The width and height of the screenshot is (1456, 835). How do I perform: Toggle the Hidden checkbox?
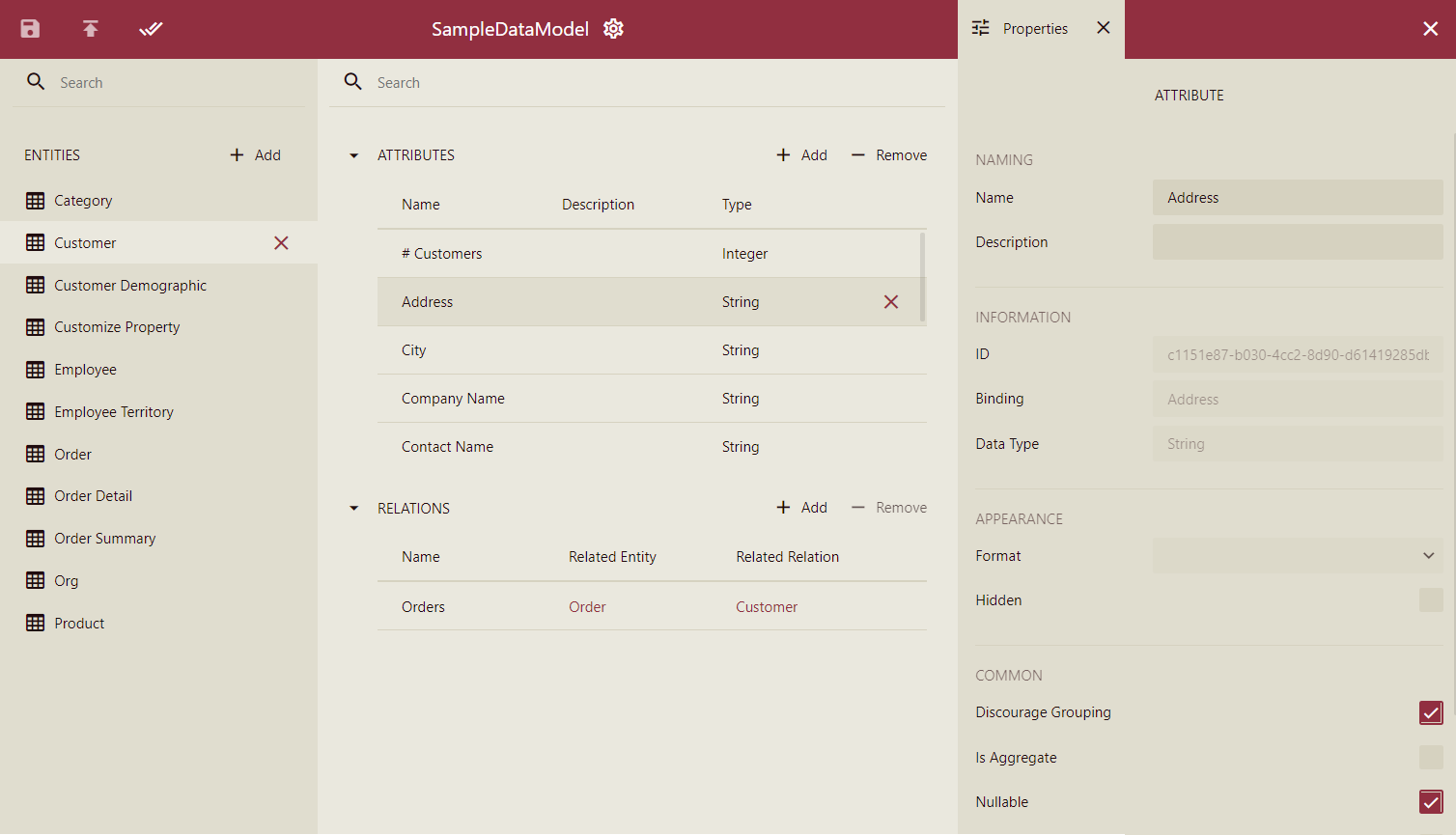(x=1430, y=600)
